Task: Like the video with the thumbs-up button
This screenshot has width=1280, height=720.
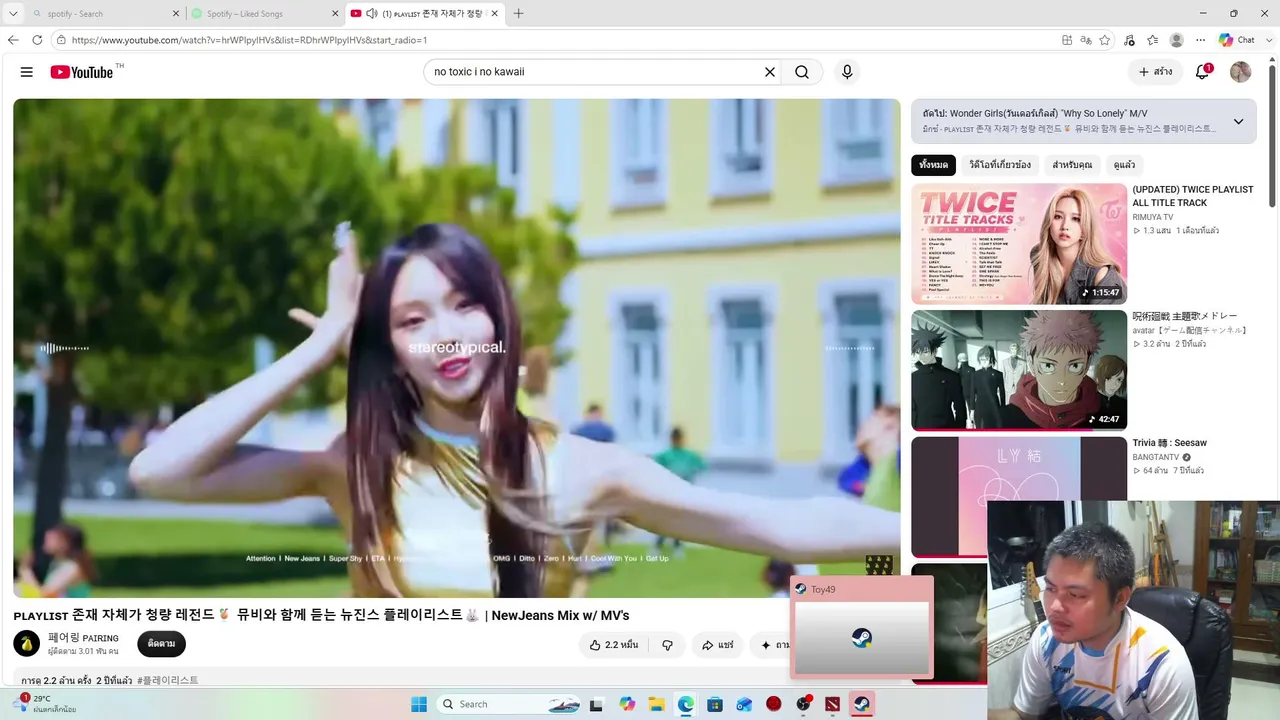Action: [x=612, y=645]
